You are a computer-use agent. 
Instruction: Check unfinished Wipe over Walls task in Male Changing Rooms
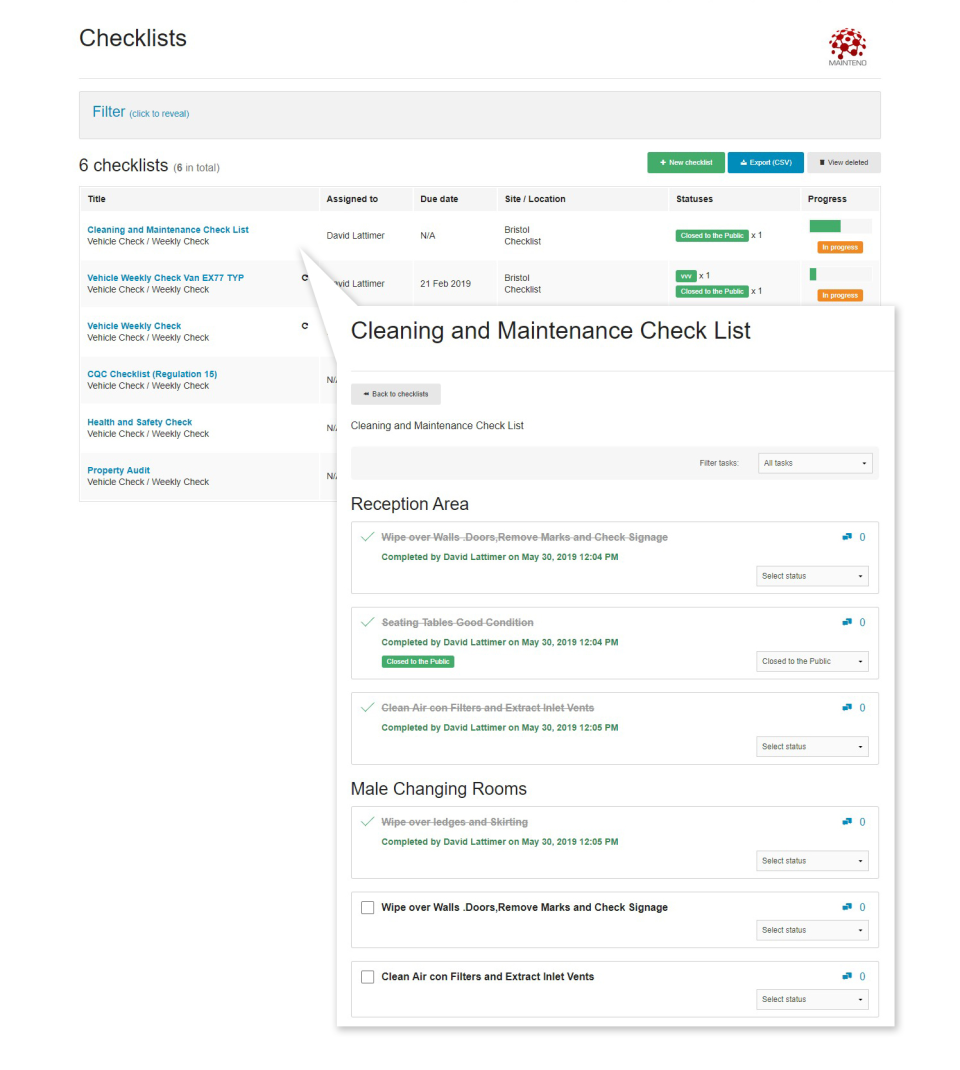click(x=368, y=908)
